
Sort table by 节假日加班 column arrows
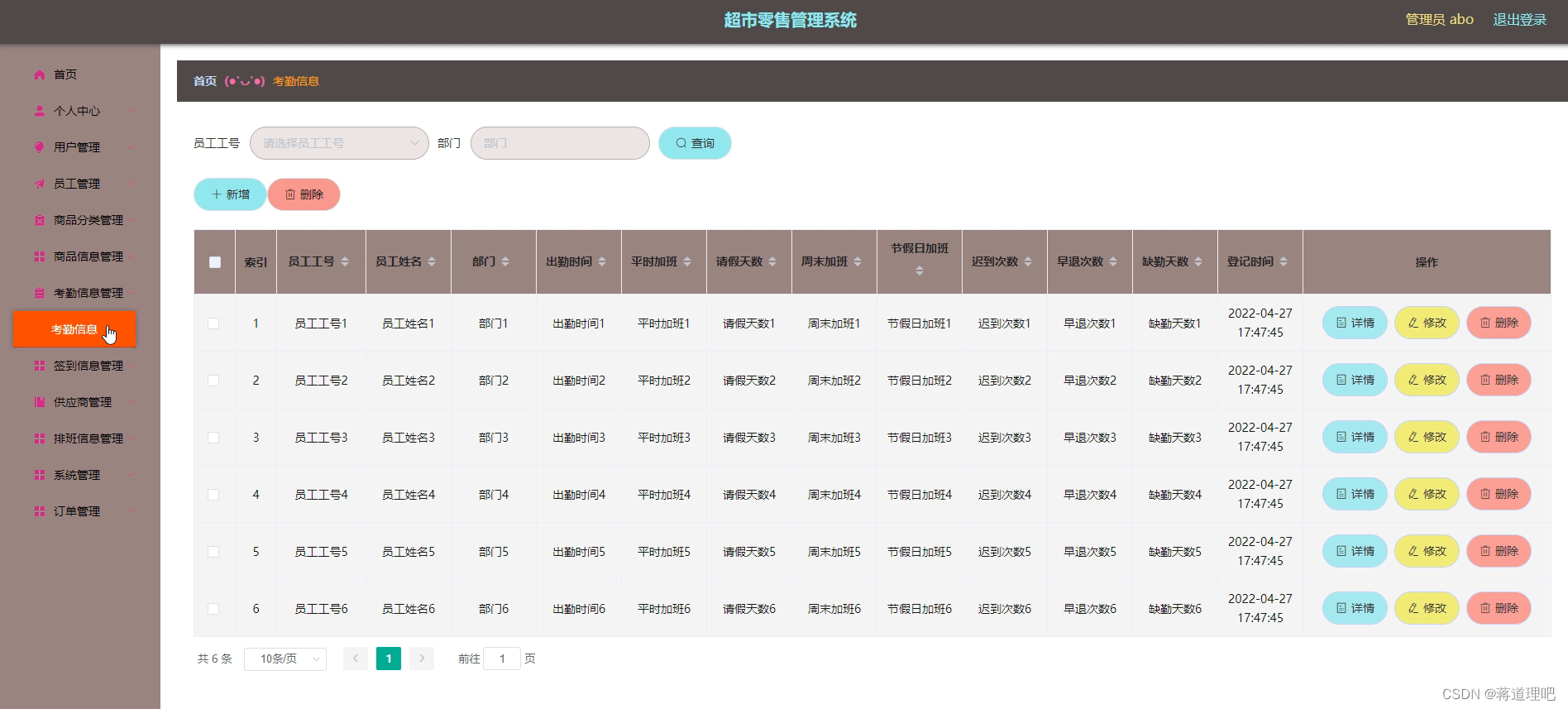(920, 271)
